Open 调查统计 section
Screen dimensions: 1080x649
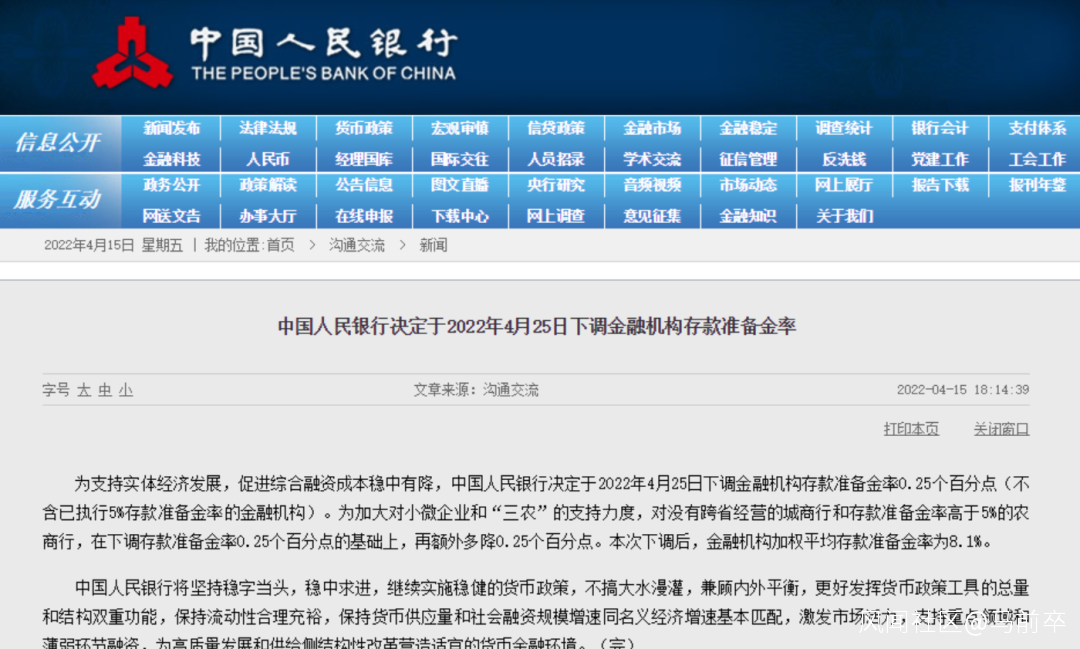coord(844,128)
